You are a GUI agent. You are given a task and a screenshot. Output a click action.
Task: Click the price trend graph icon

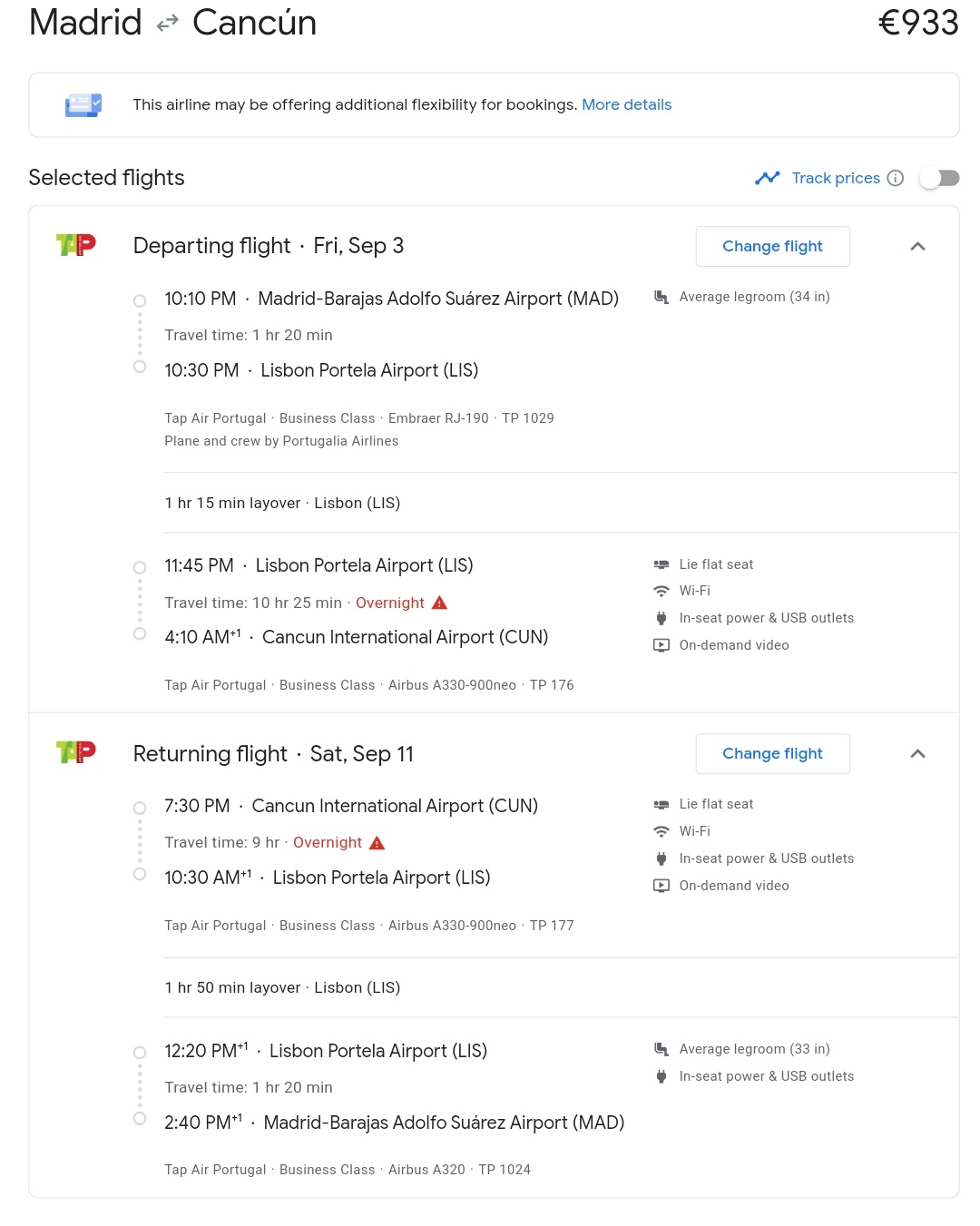pos(767,178)
